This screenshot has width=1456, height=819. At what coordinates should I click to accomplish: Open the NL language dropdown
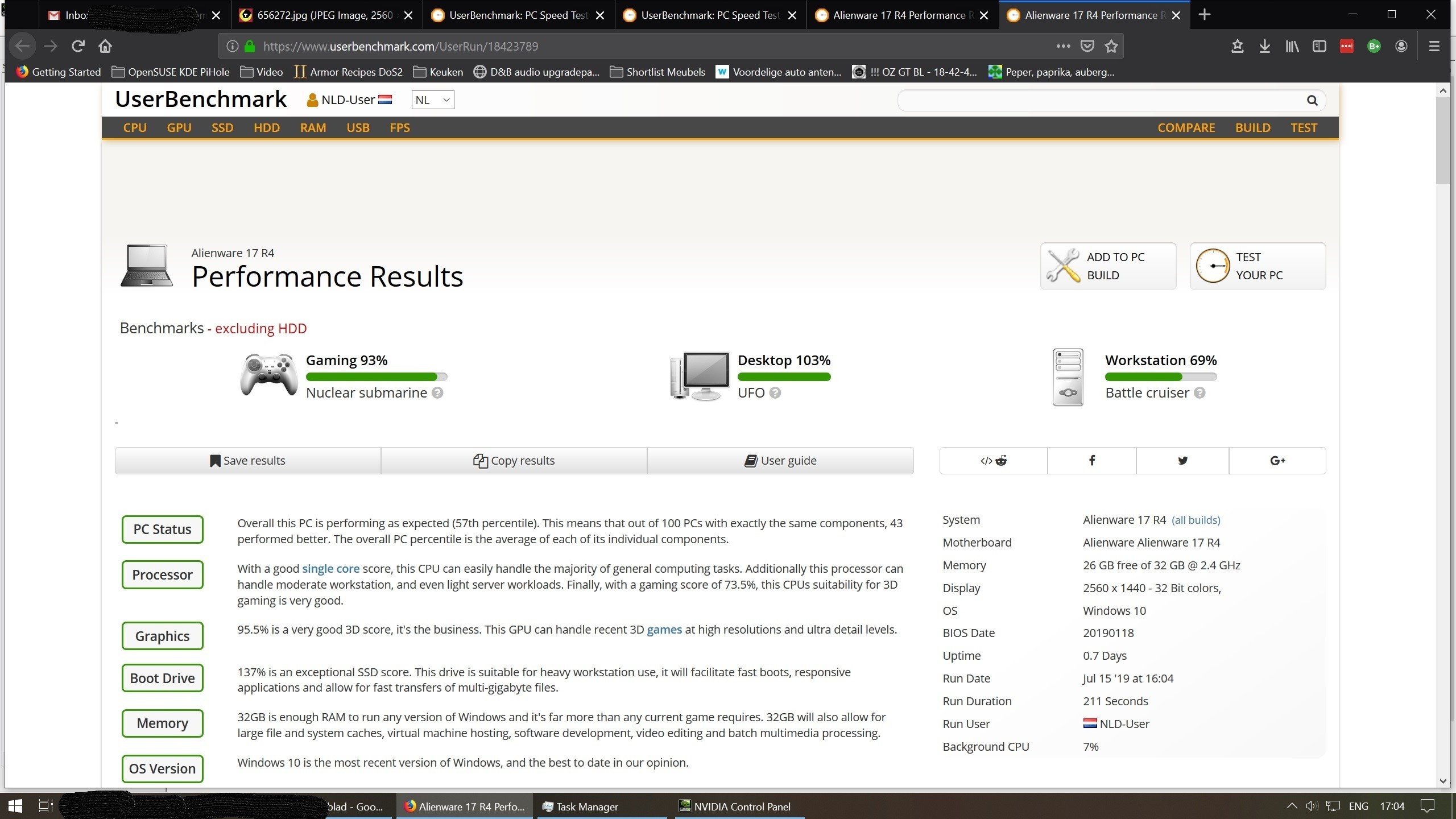click(432, 101)
